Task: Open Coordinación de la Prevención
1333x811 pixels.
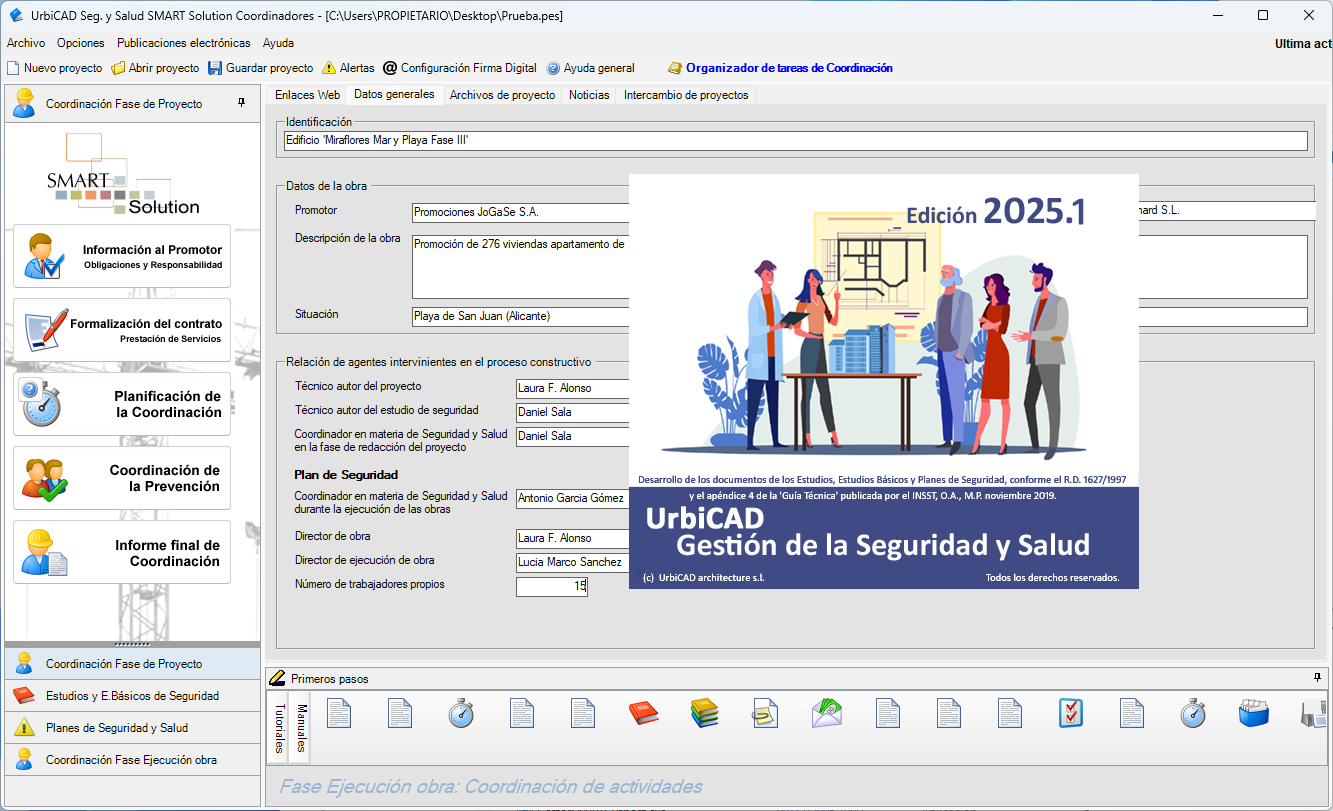Action: click(x=122, y=478)
